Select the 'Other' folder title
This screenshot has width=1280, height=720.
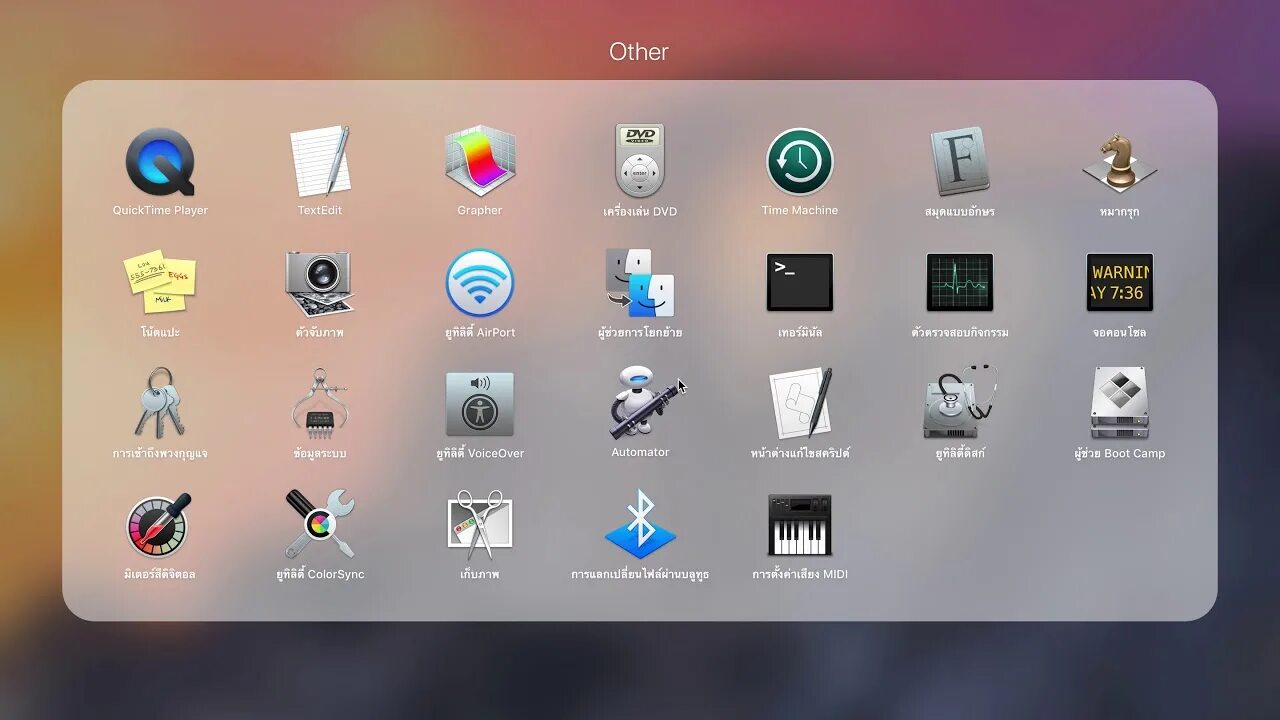tap(639, 52)
